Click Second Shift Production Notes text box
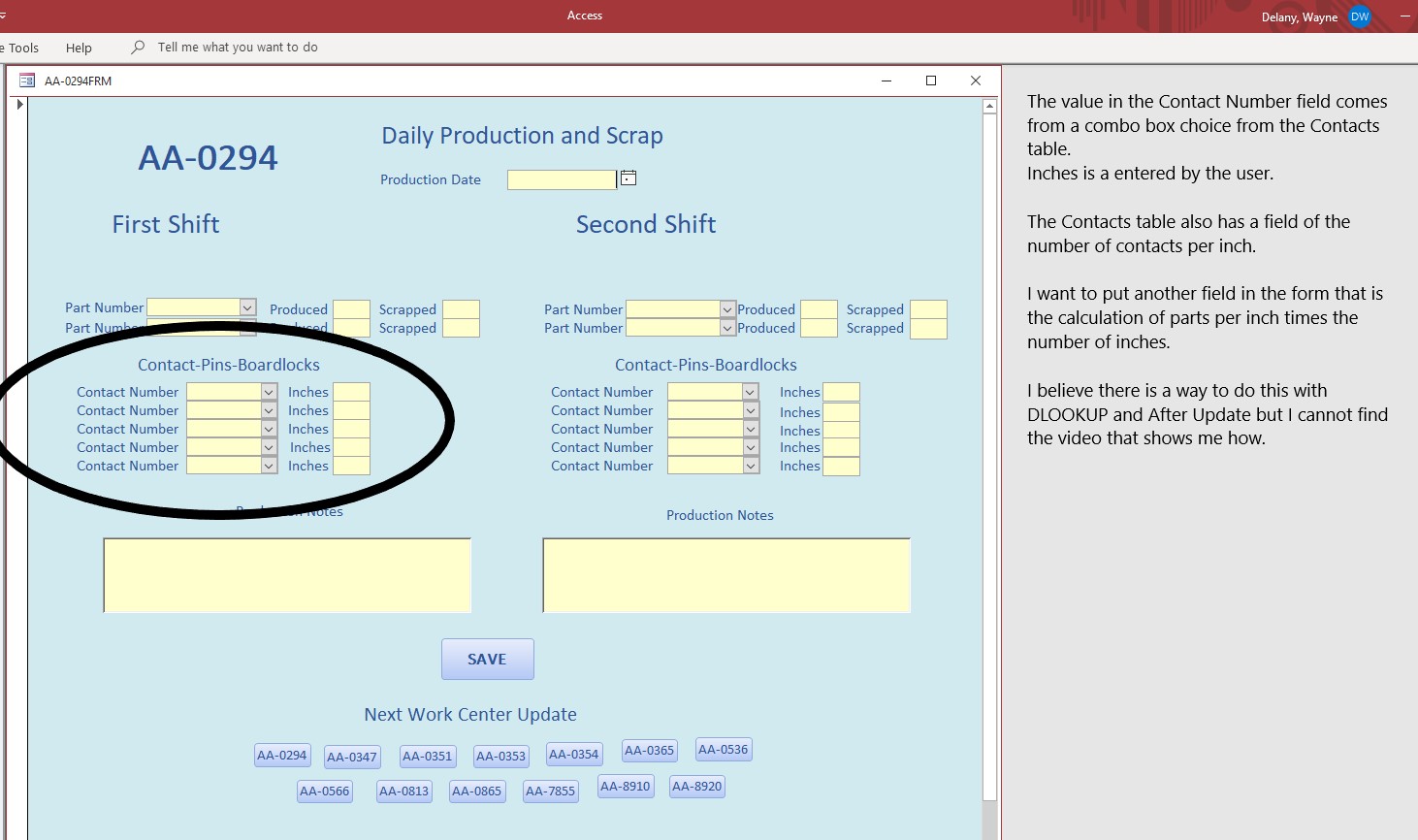The height and width of the screenshot is (840, 1418). (x=726, y=576)
